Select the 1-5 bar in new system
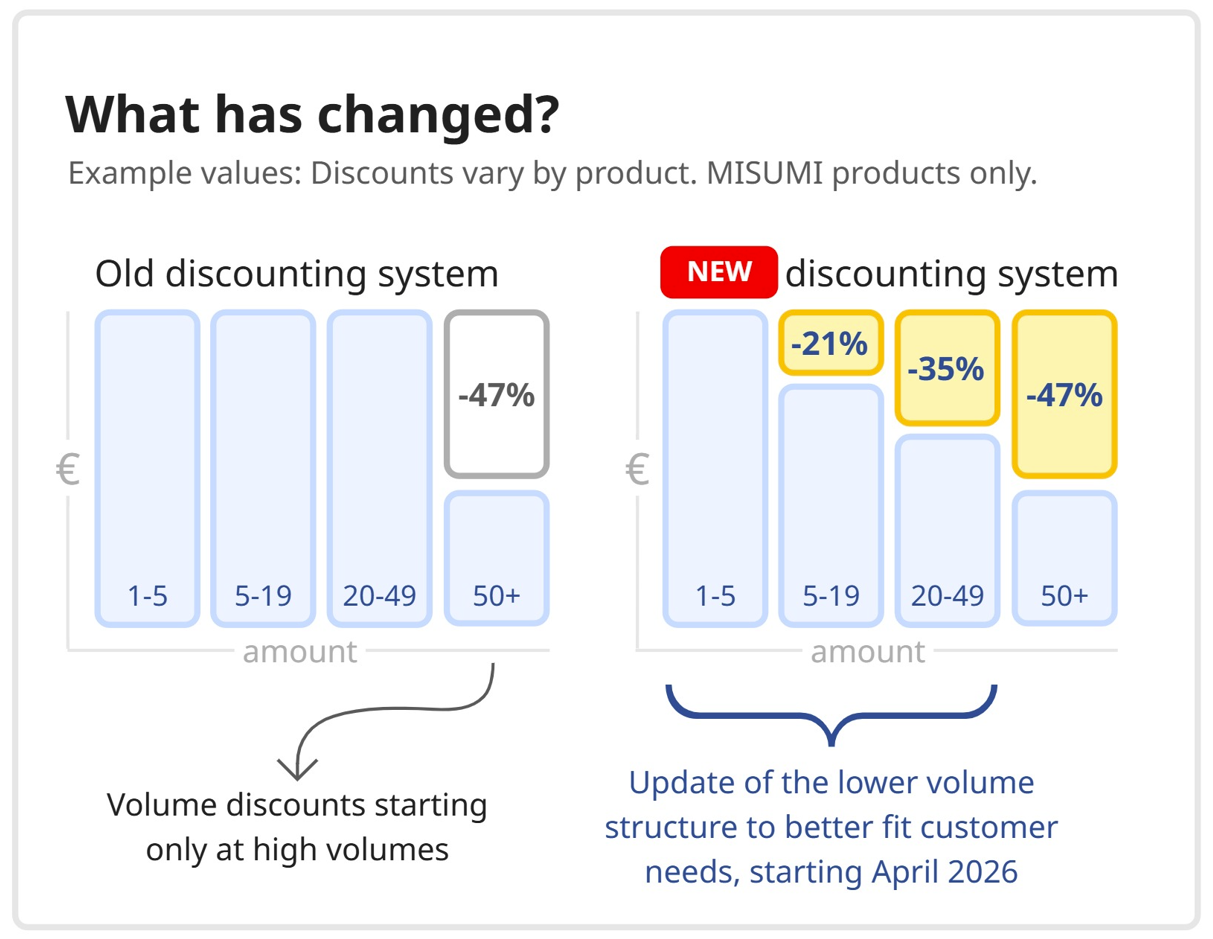1213x939 pixels. (x=715, y=468)
